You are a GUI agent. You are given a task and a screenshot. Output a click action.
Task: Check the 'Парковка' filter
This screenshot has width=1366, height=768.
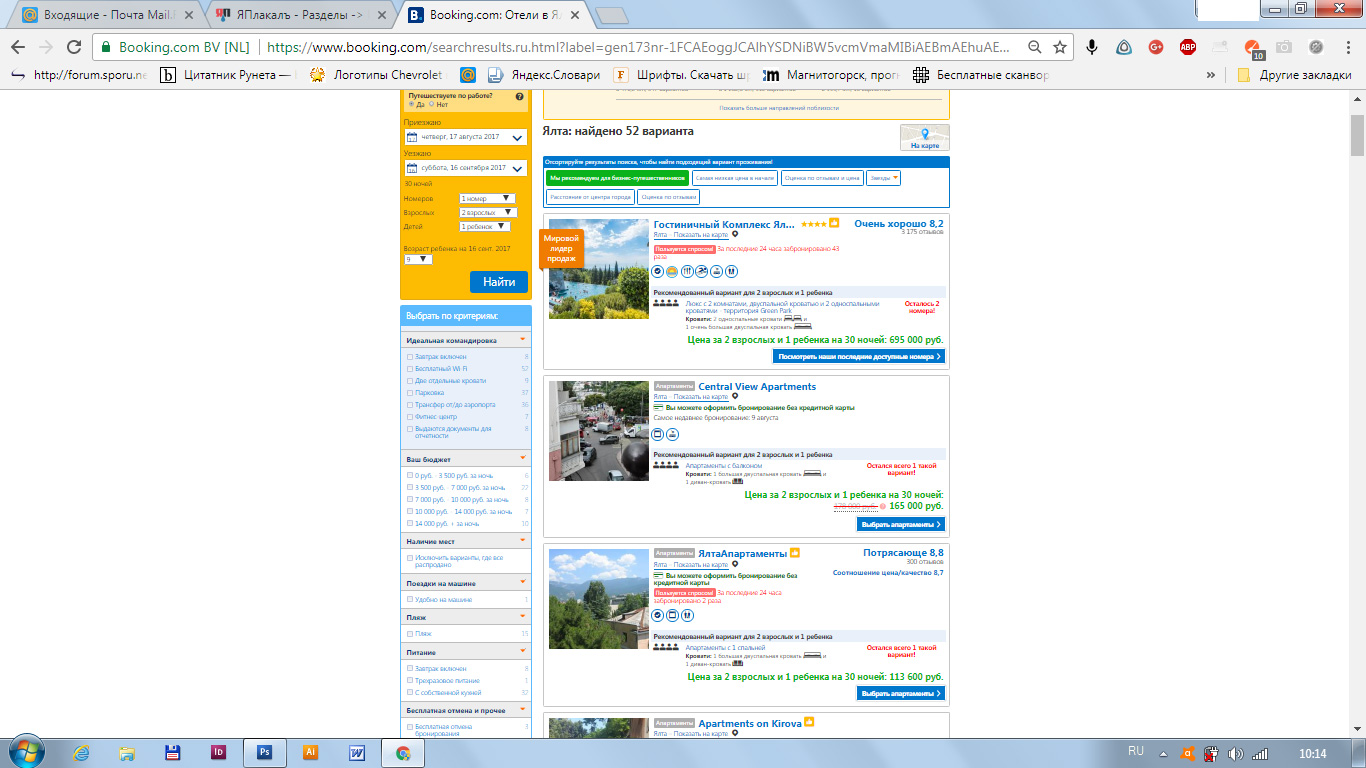tap(410, 393)
